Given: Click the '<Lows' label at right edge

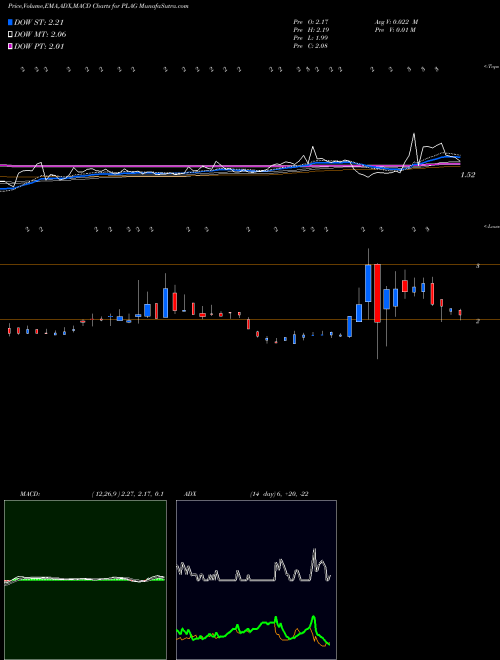Looking at the screenshot, I should (492, 226).
